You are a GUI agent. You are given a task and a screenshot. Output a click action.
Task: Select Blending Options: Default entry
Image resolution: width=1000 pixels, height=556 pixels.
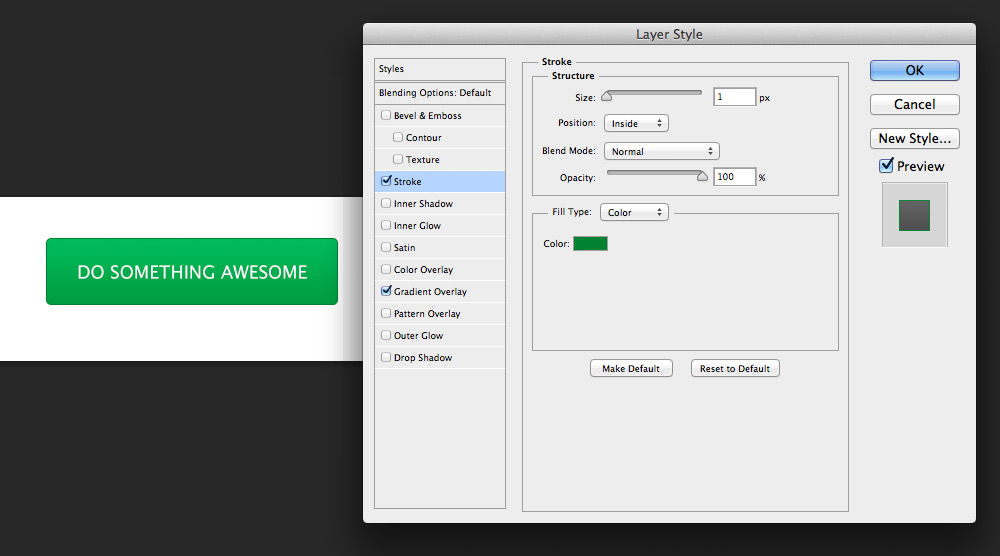[x=435, y=93]
